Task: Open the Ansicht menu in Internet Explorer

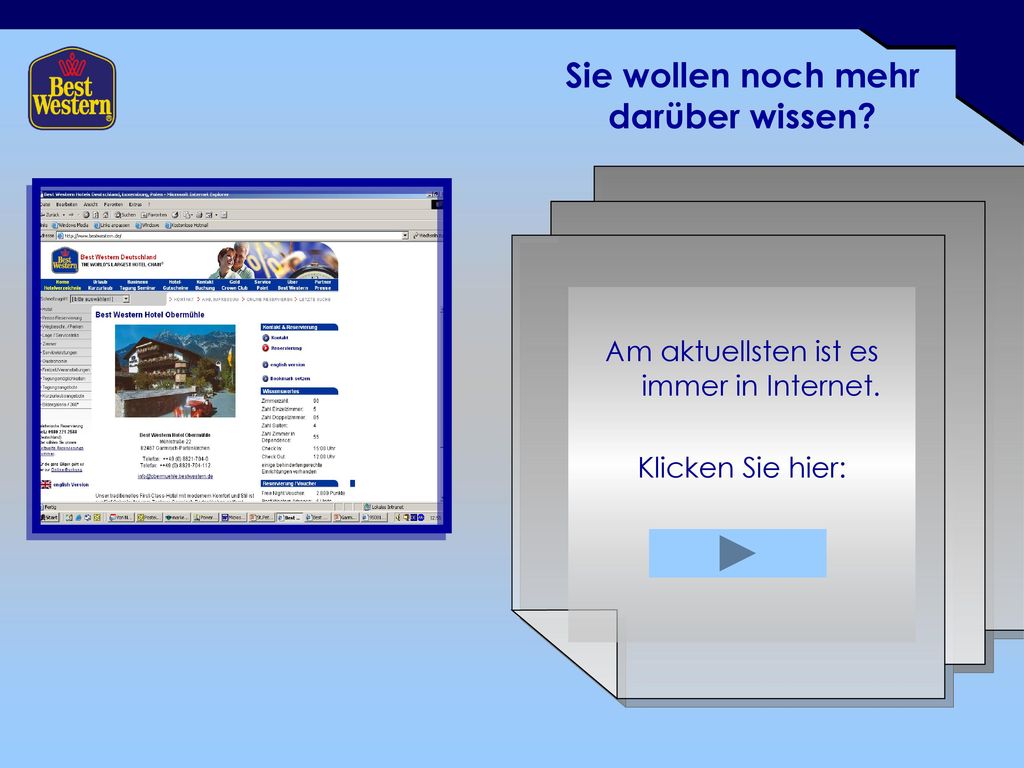Action: [x=90, y=204]
